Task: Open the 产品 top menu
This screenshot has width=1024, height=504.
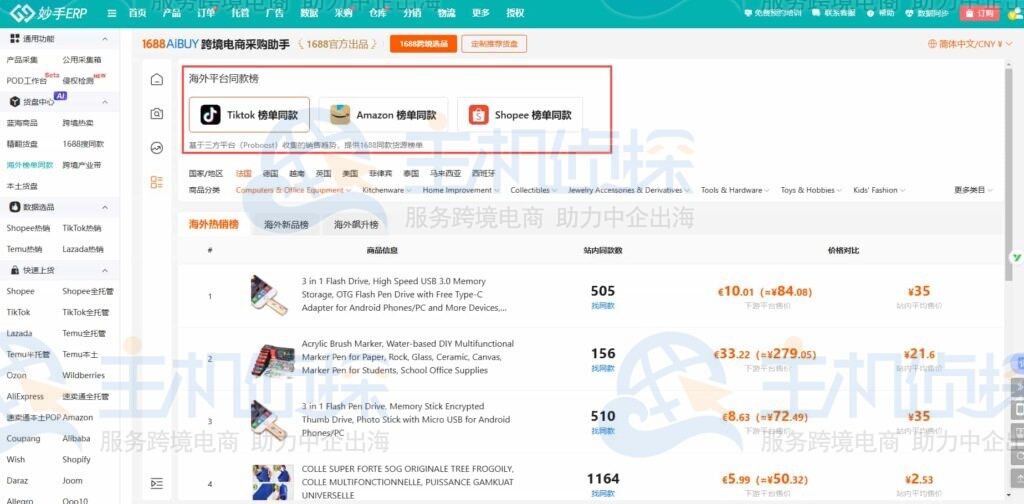Action: [172, 13]
